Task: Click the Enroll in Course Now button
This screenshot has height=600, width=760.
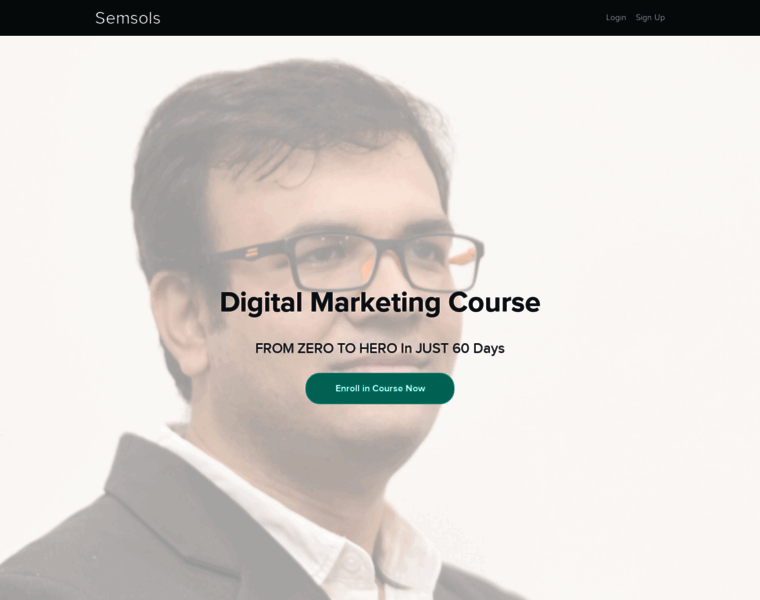Action: pos(380,388)
